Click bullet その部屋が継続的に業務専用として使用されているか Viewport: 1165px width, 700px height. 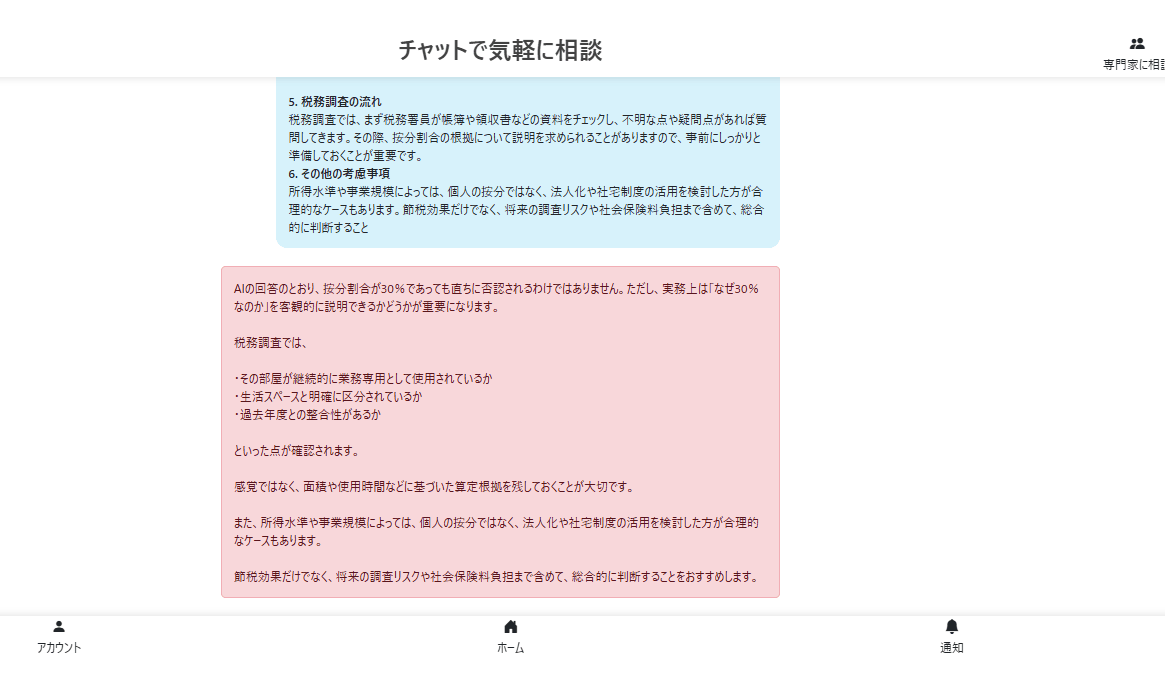point(363,379)
